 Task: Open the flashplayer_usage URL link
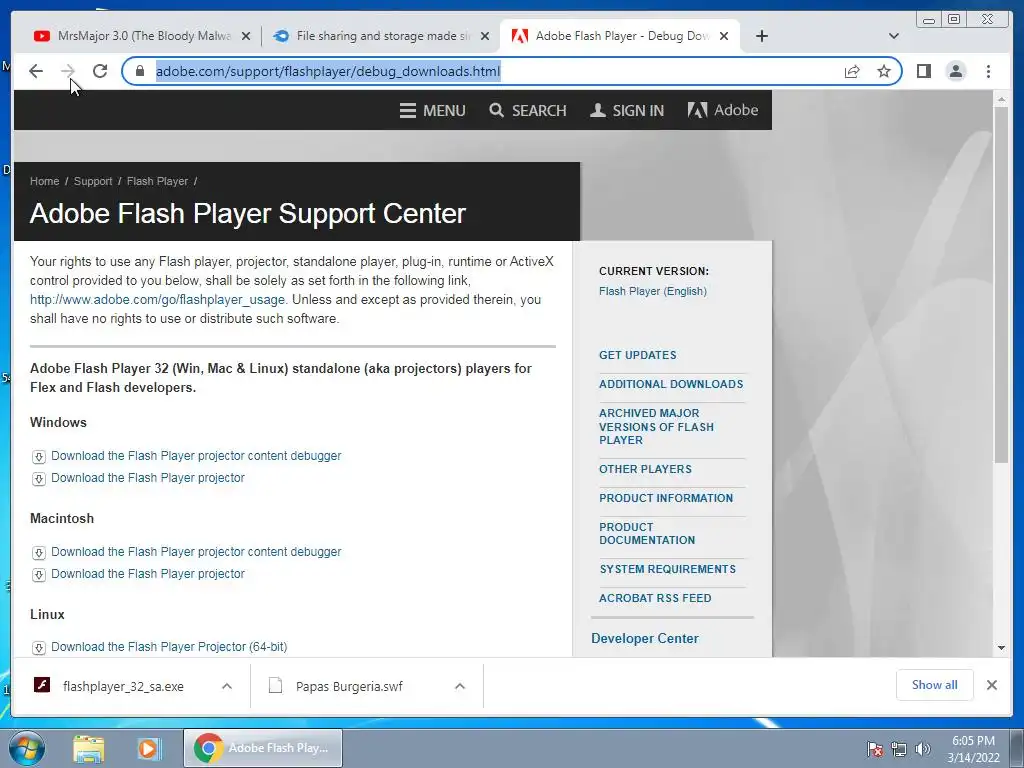tap(157, 299)
